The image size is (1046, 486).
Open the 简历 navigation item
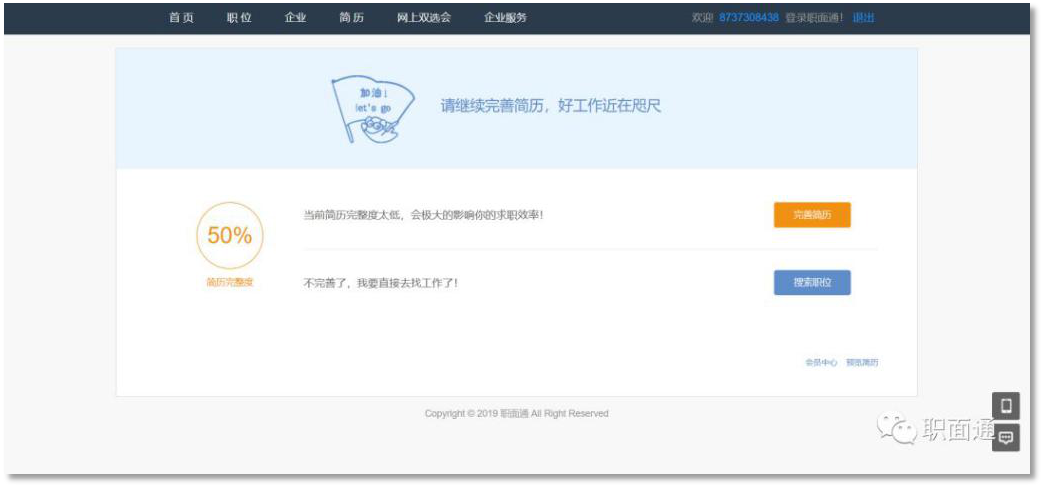[x=351, y=18]
